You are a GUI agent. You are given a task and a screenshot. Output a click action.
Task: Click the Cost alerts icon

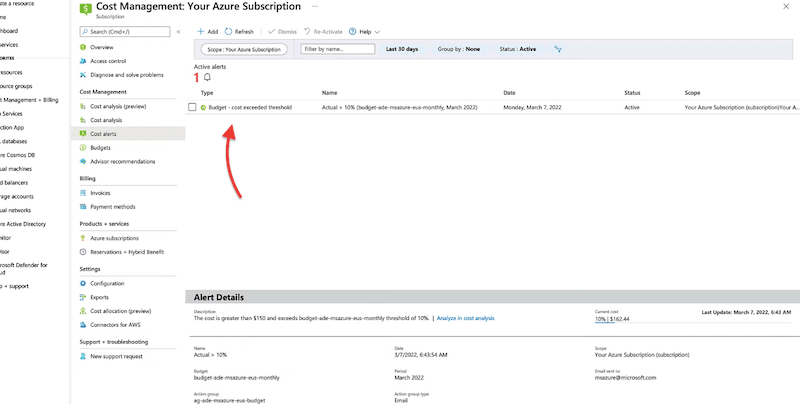tap(83, 134)
